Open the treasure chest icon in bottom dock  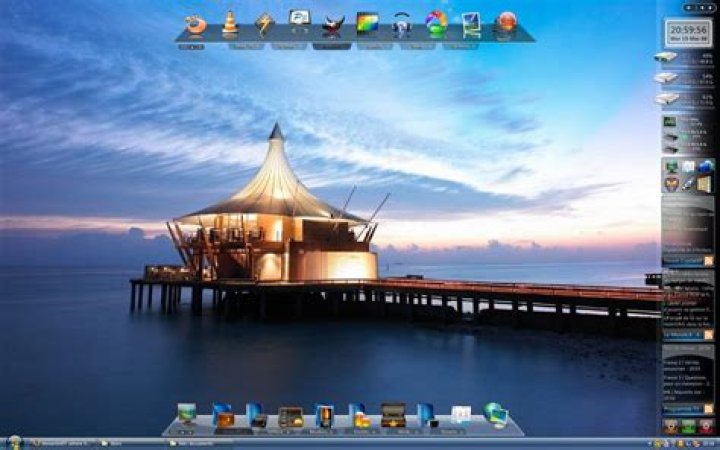click(x=393, y=415)
